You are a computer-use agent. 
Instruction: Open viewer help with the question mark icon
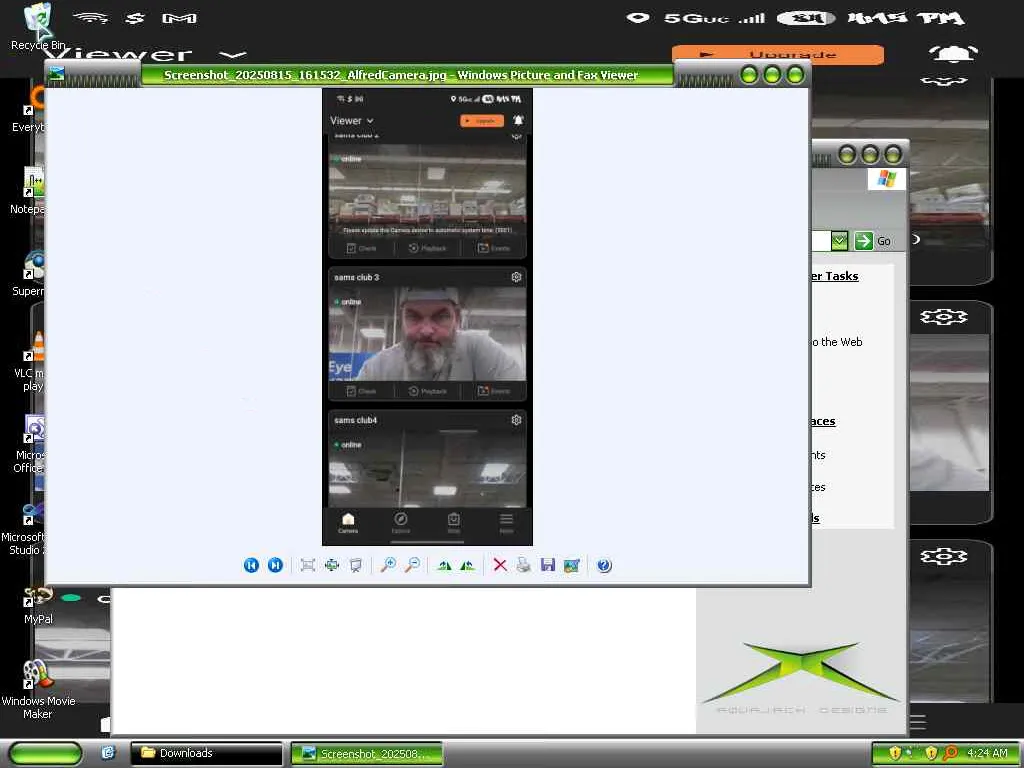pyautogui.click(x=605, y=565)
